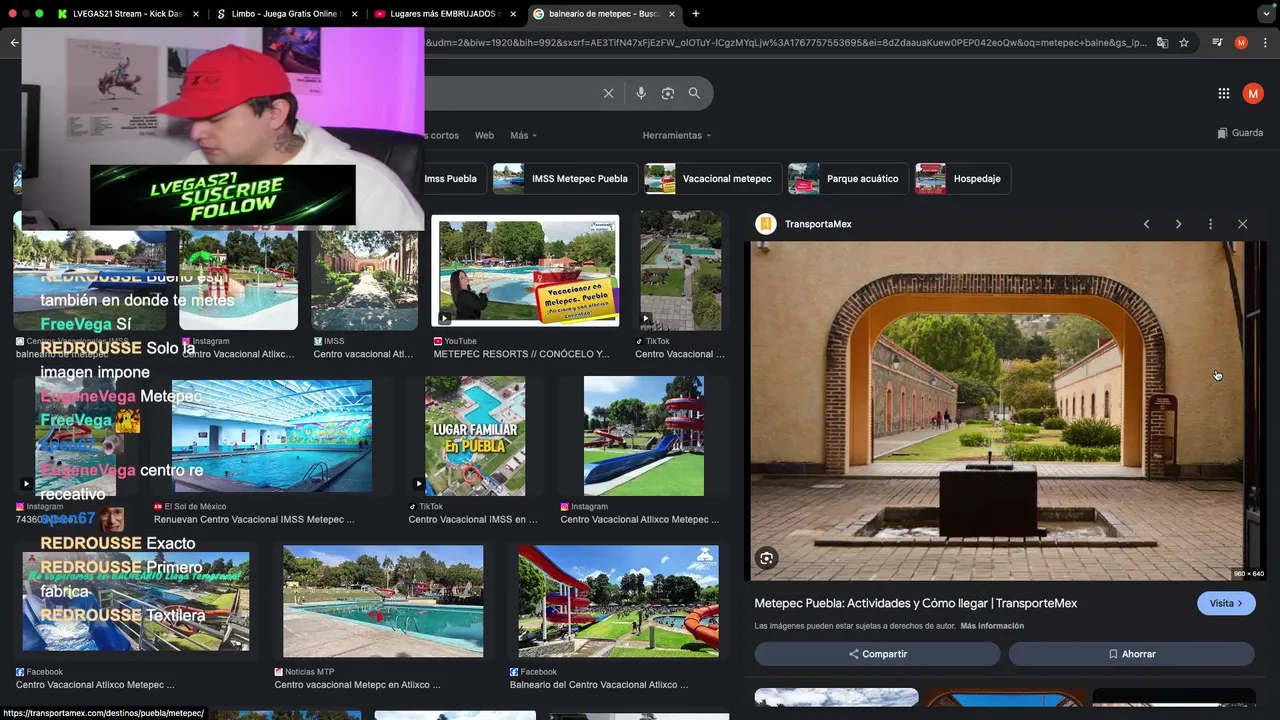The image size is (1280, 720).
Task: Switch to Limbo Juega Gratis browser tab
Action: pos(286,14)
